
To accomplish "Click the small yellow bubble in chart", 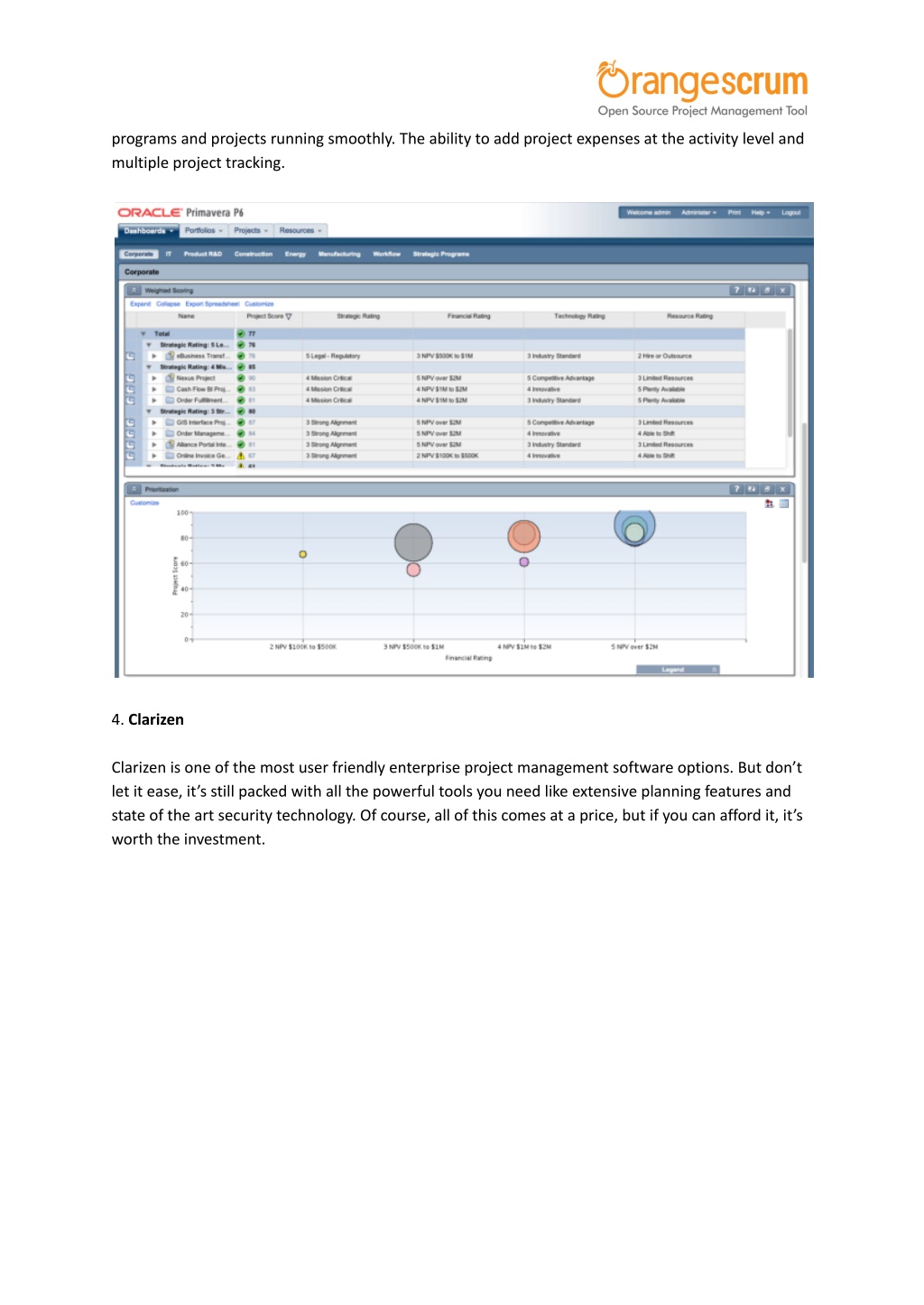I will click(x=303, y=554).
